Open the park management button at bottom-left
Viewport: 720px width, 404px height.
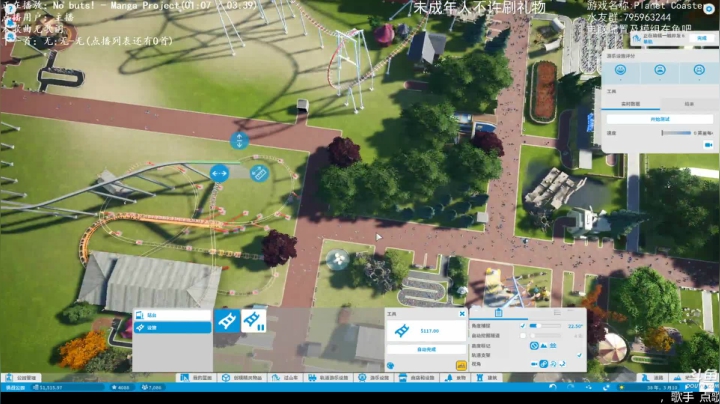21,378
